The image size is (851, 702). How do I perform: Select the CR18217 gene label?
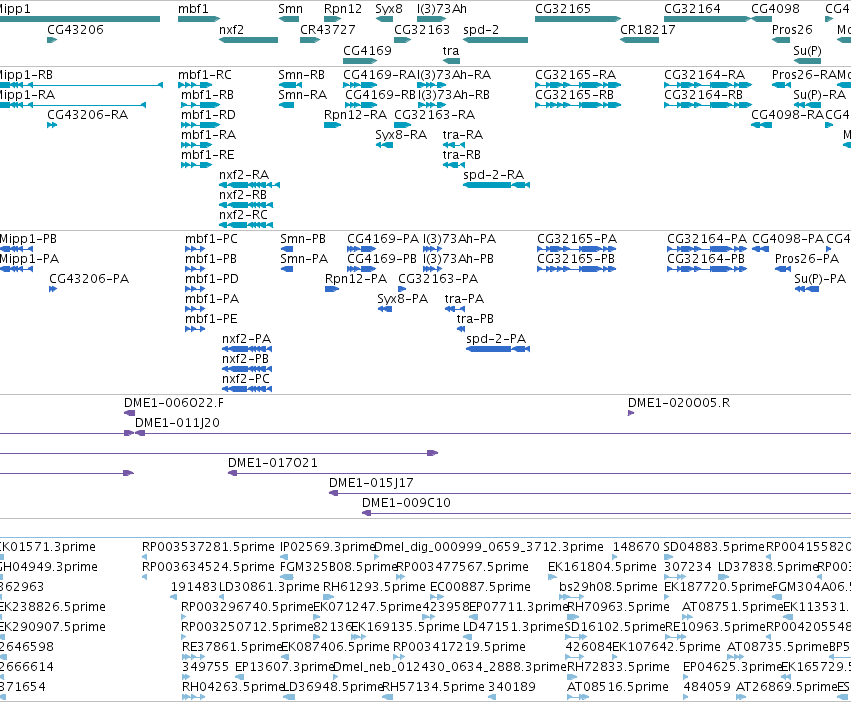click(x=648, y=29)
